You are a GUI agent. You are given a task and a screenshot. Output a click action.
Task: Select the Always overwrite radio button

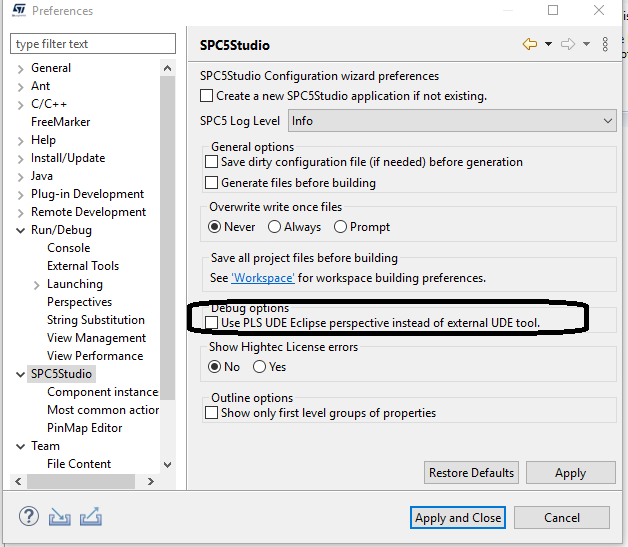274,227
